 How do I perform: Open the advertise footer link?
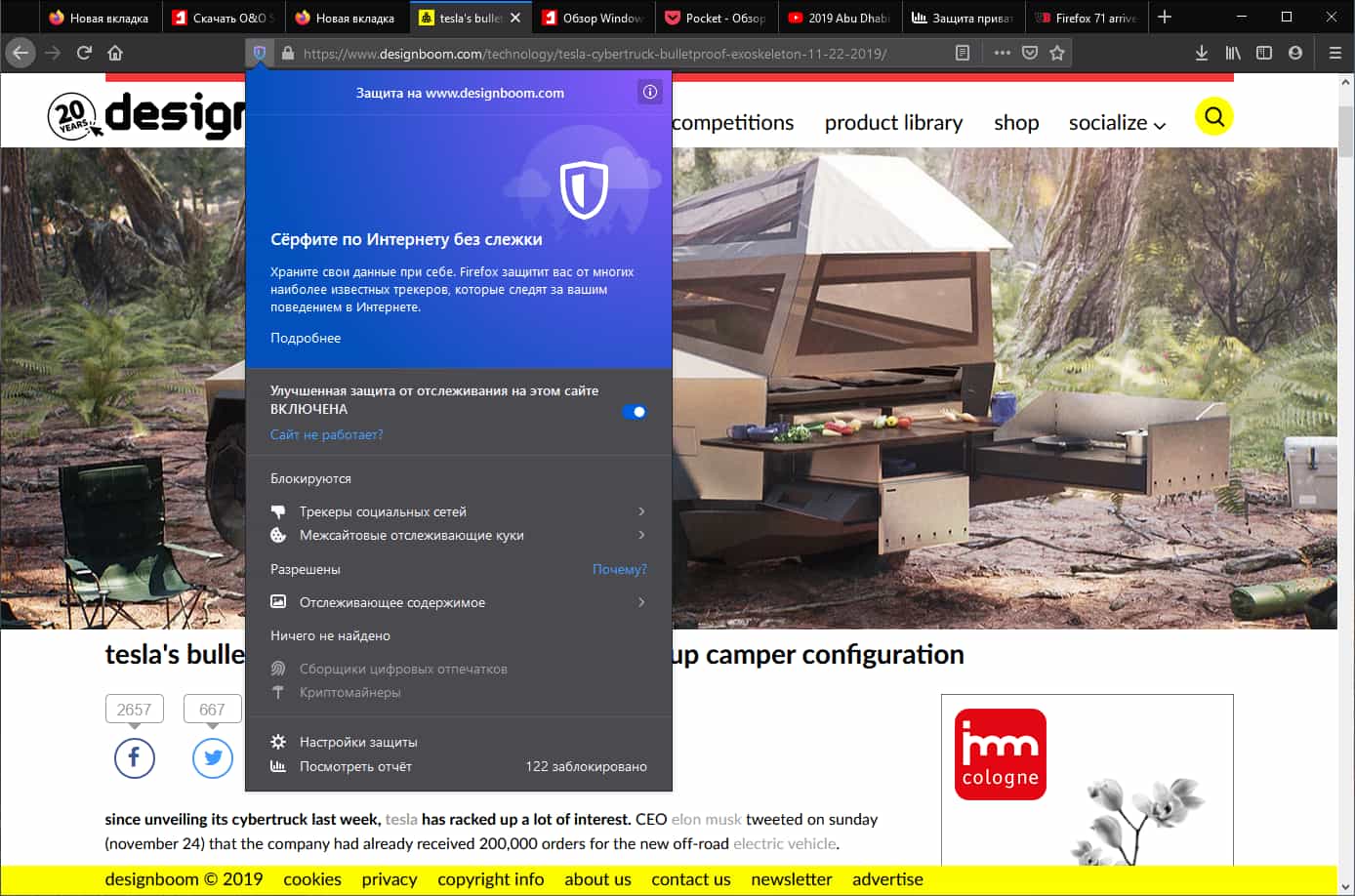887,879
